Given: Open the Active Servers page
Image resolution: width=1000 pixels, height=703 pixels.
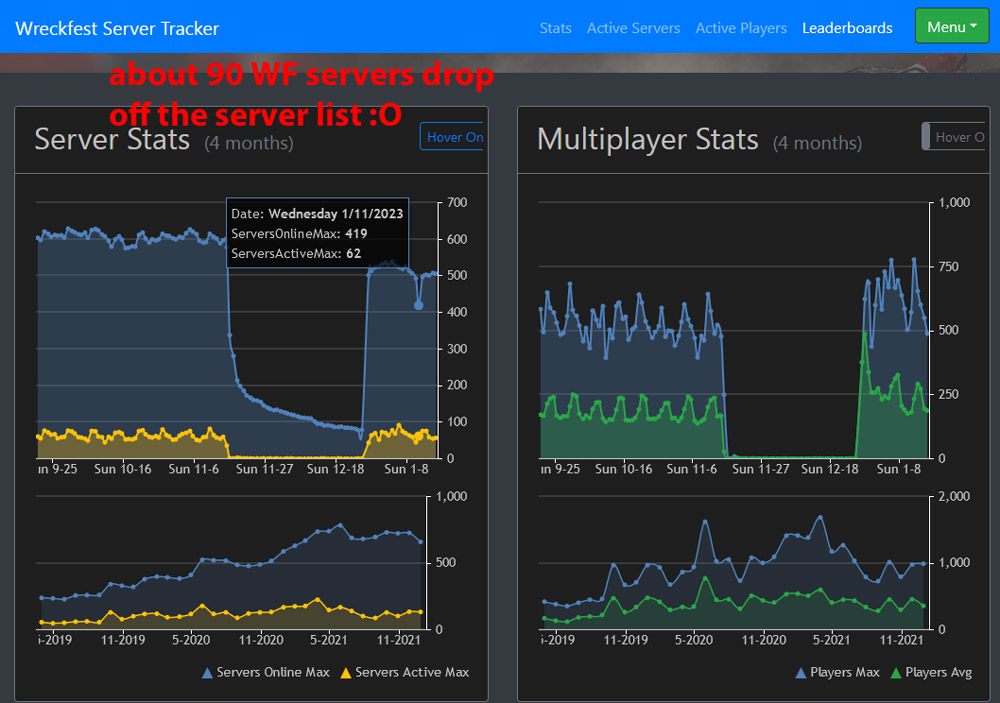Looking at the screenshot, I should coord(633,28).
